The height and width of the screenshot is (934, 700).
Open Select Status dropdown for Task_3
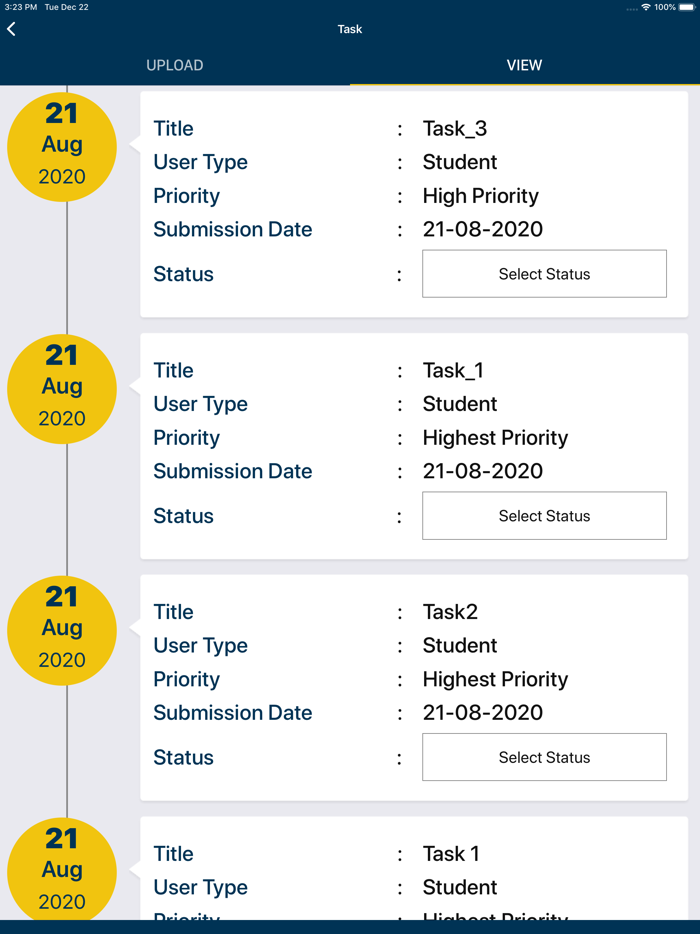pos(544,274)
